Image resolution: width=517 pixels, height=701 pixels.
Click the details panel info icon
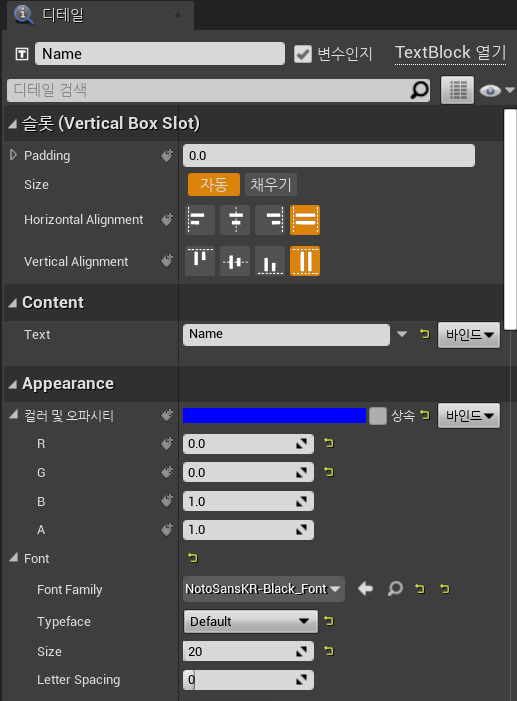coord(23,14)
